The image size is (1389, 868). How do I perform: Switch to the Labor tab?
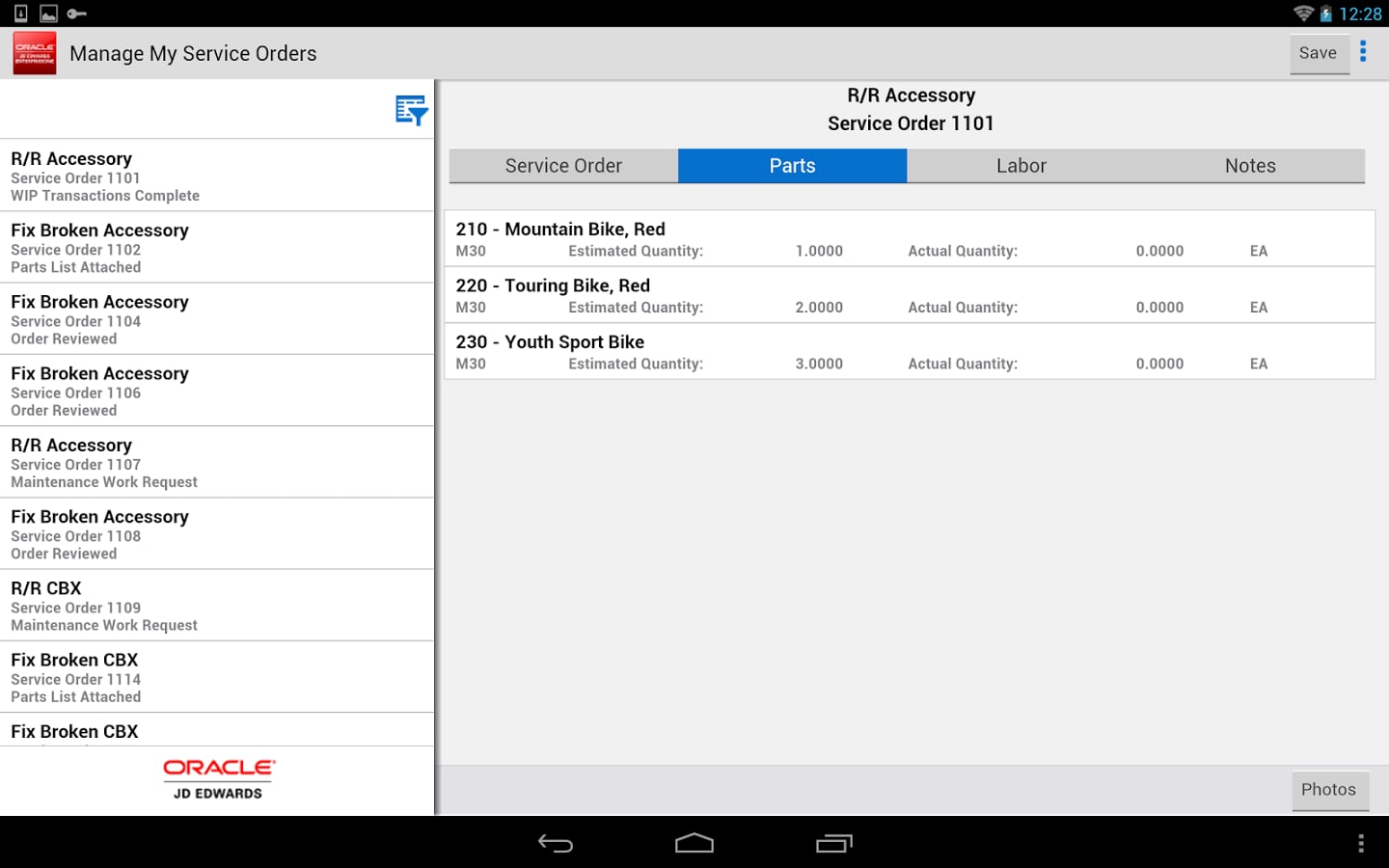(x=1021, y=166)
